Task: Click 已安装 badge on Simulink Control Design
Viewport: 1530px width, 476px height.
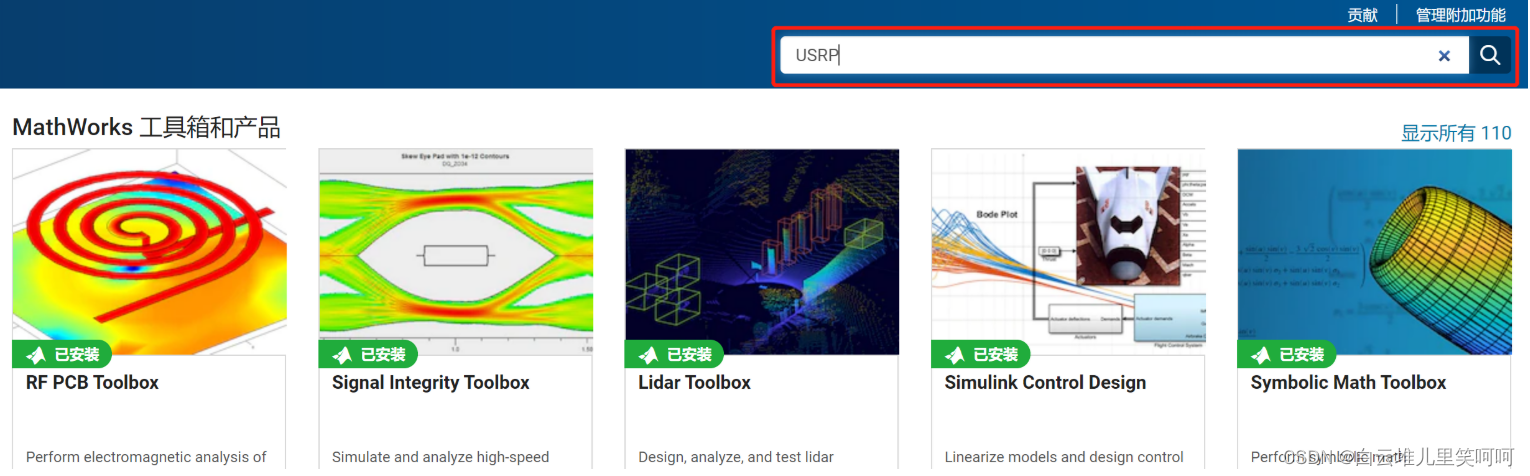Action: (980, 354)
